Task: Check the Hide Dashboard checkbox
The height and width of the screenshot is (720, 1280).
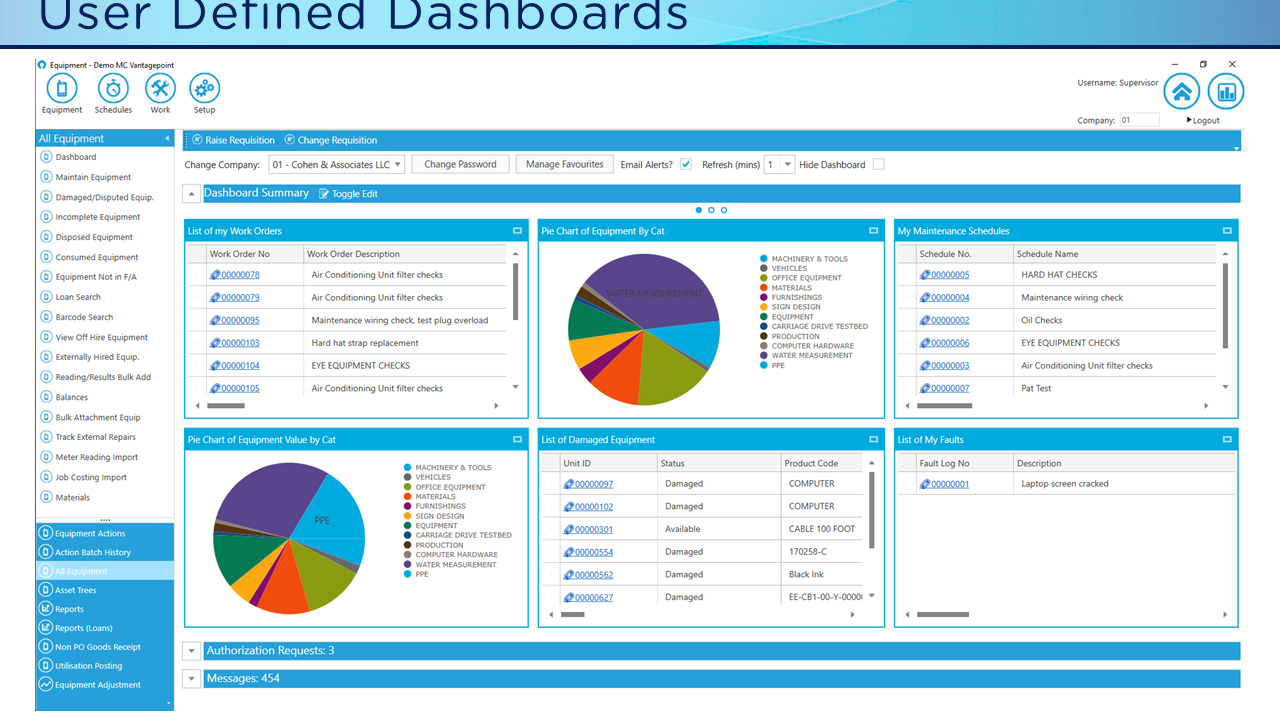Action: pos(878,164)
